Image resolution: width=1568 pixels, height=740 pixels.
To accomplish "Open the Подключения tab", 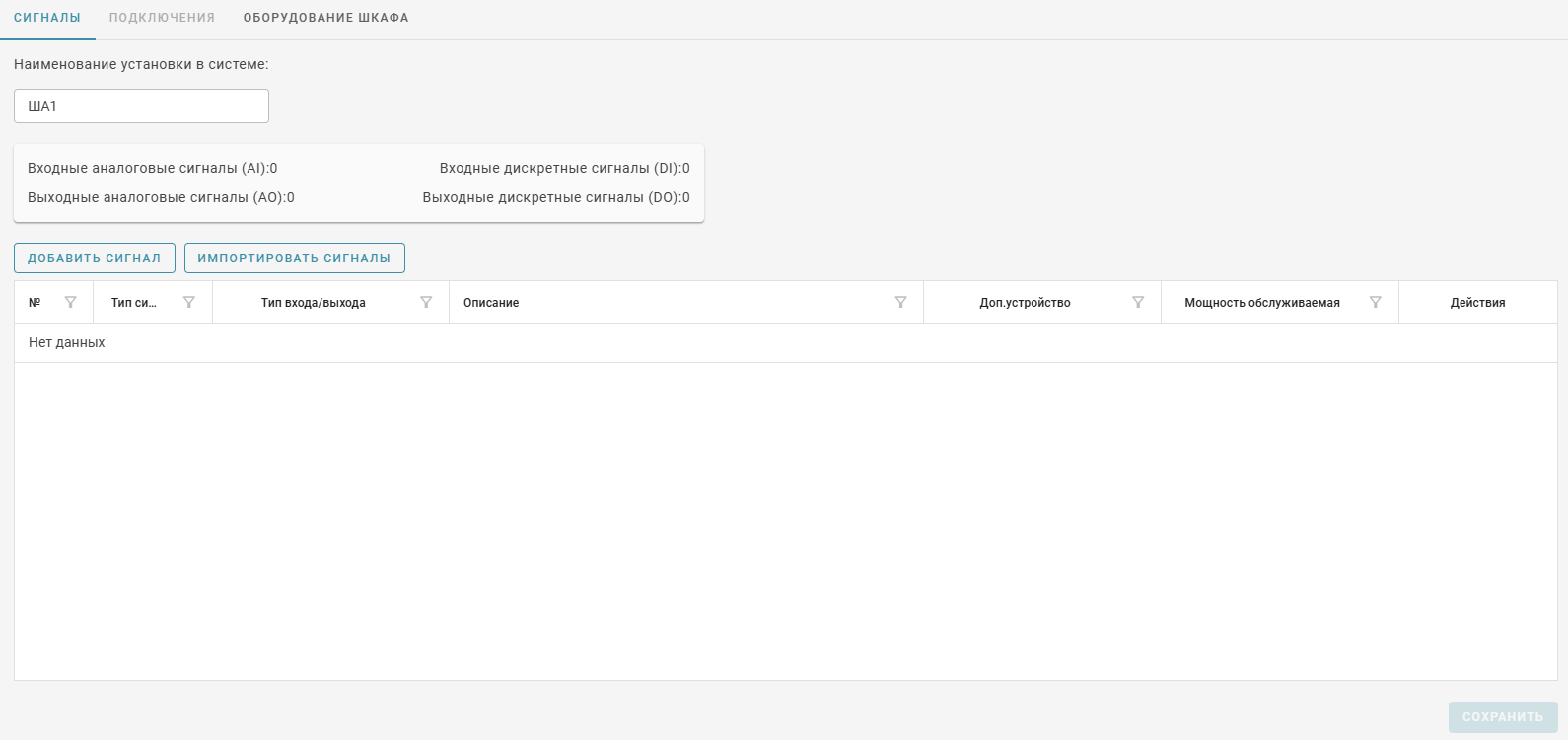I will [162, 18].
